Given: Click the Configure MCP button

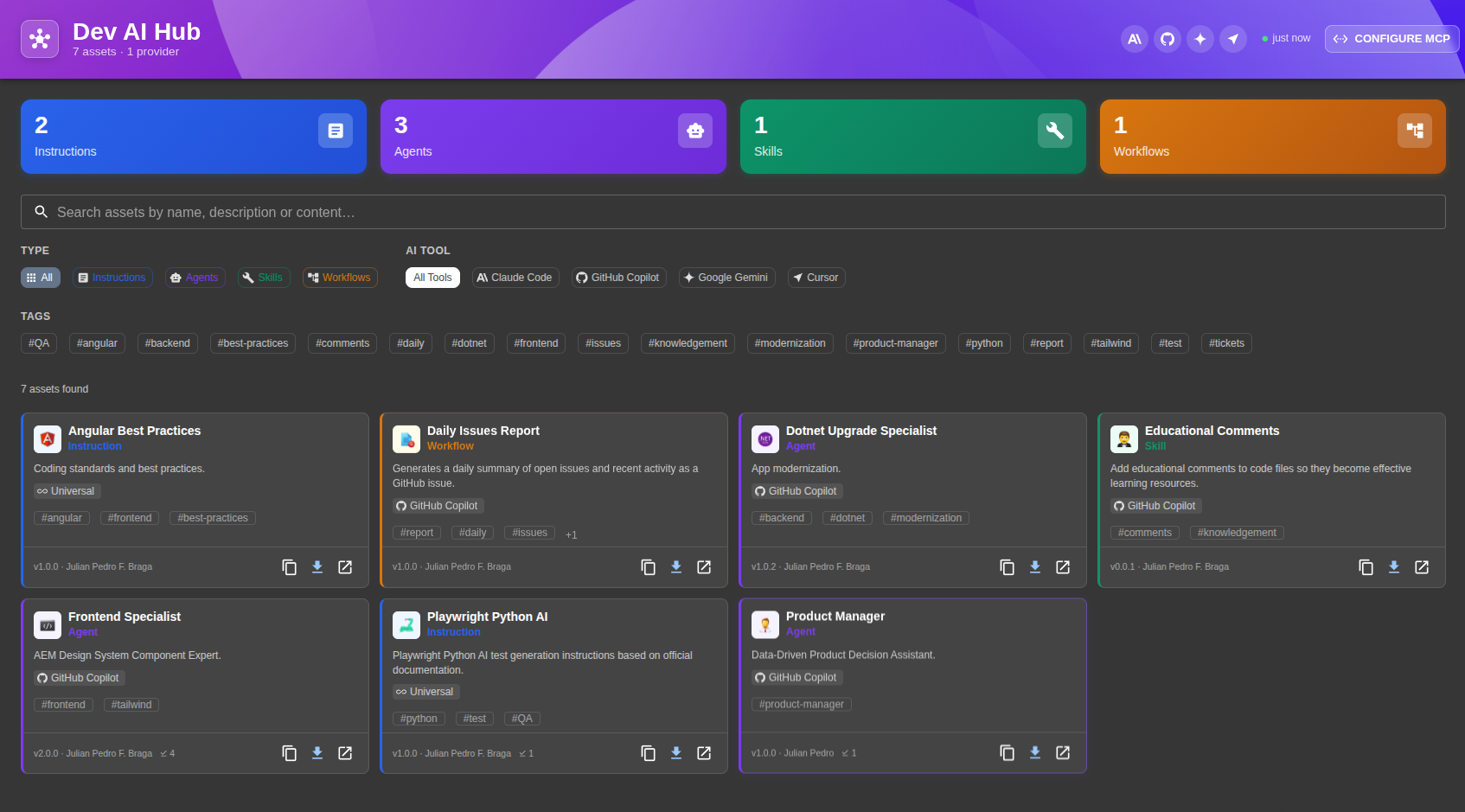Looking at the screenshot, I should click(x=1391, y=39).
